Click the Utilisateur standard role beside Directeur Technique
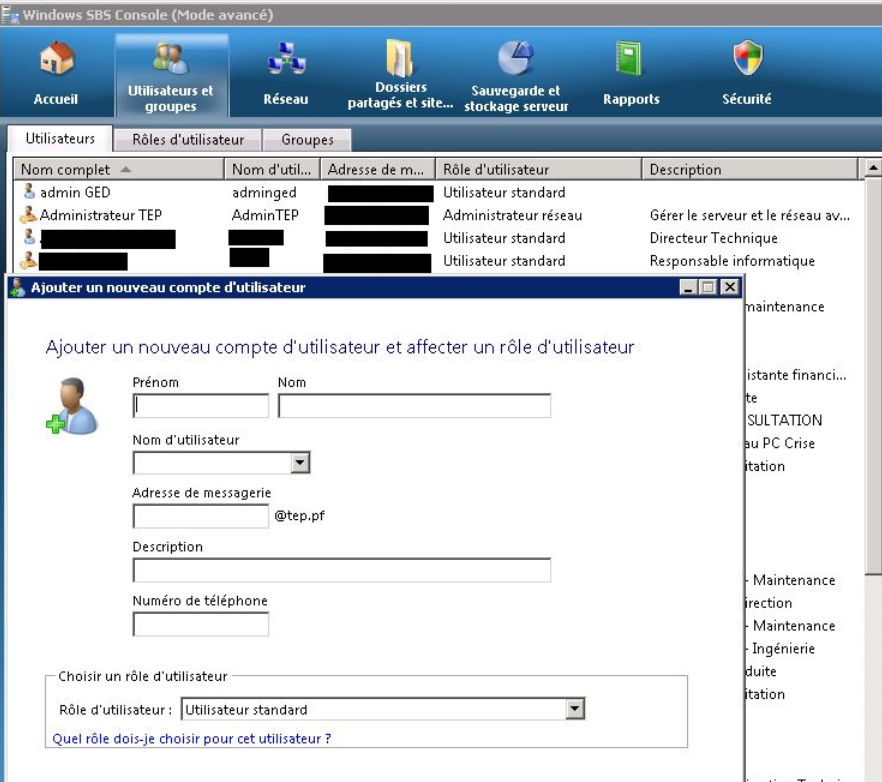The image size is (882, 782). pos(504,238)
